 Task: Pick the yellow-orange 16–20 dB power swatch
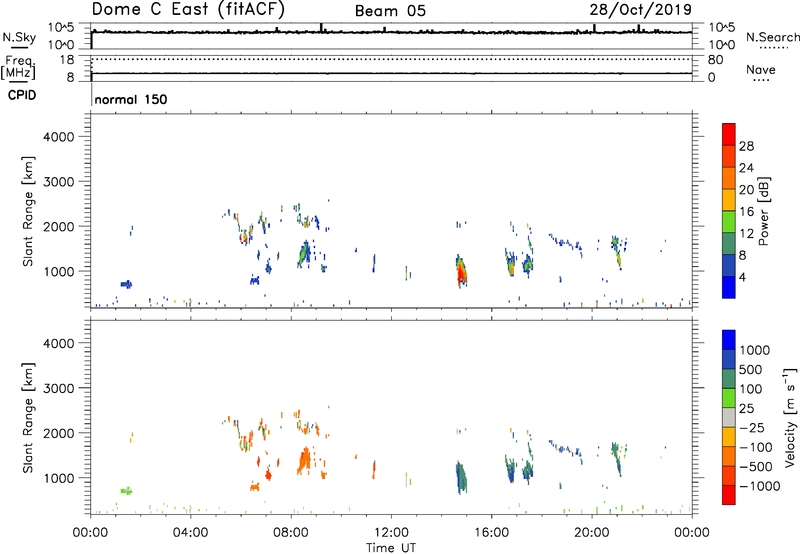tap(729, 200)
